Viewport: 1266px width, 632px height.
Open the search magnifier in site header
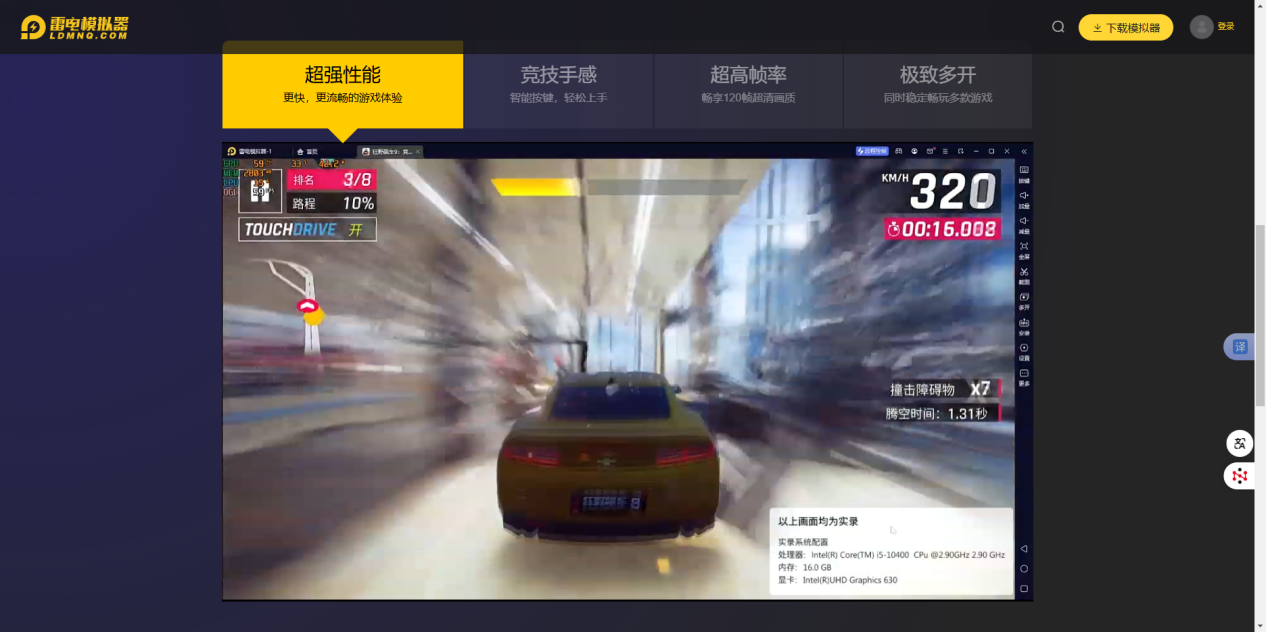(x=1058, y=27)
